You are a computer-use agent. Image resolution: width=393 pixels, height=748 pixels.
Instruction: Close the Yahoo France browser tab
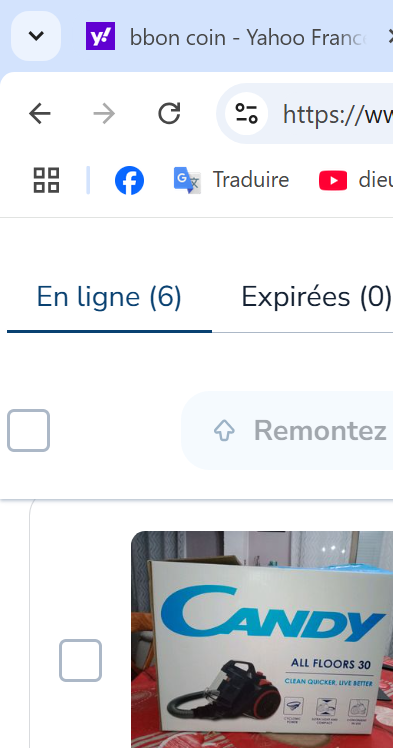(388, 37)
